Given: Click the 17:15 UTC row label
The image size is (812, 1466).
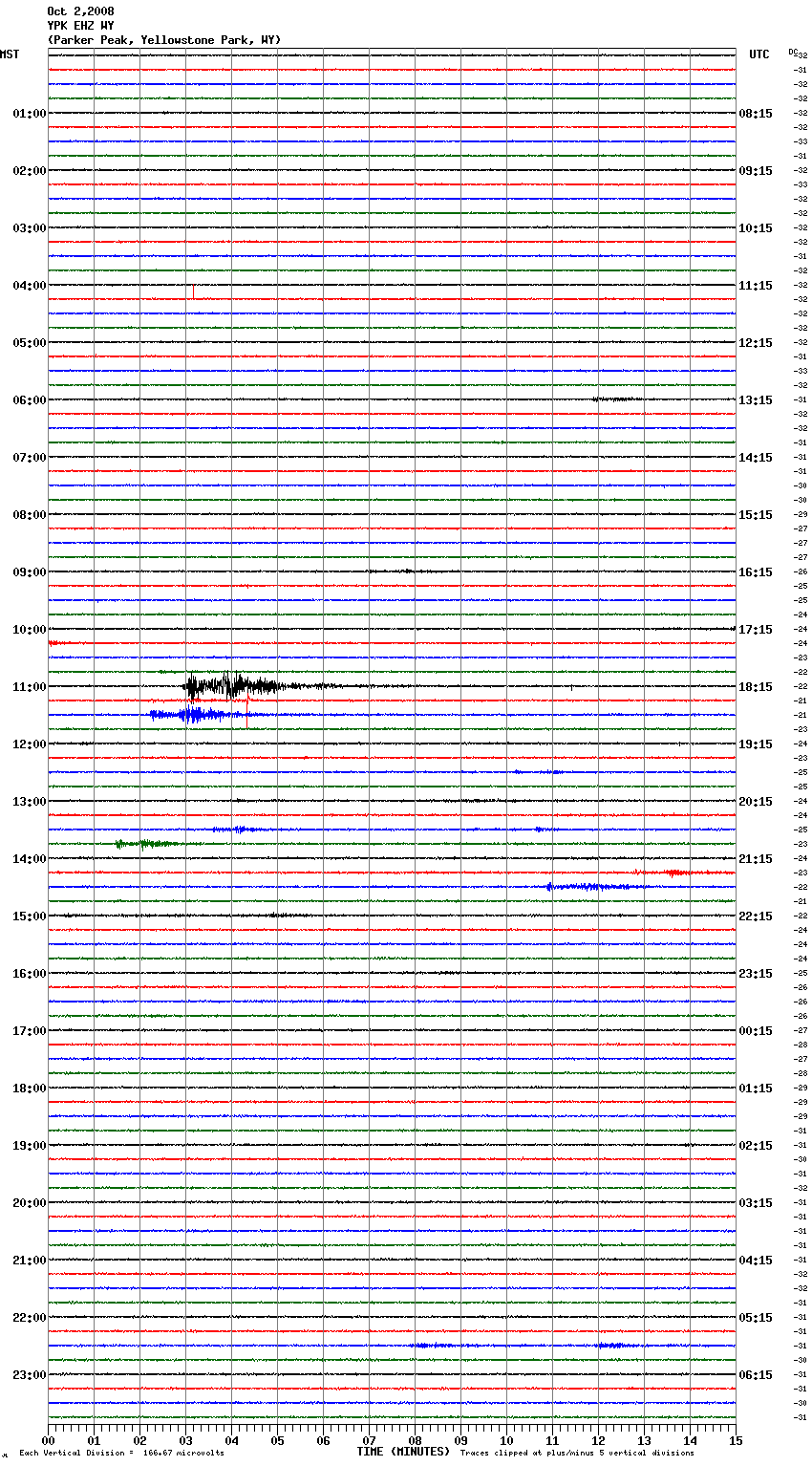Looking at the screenshot, I should pyautogui.click(x=756, y=630).
